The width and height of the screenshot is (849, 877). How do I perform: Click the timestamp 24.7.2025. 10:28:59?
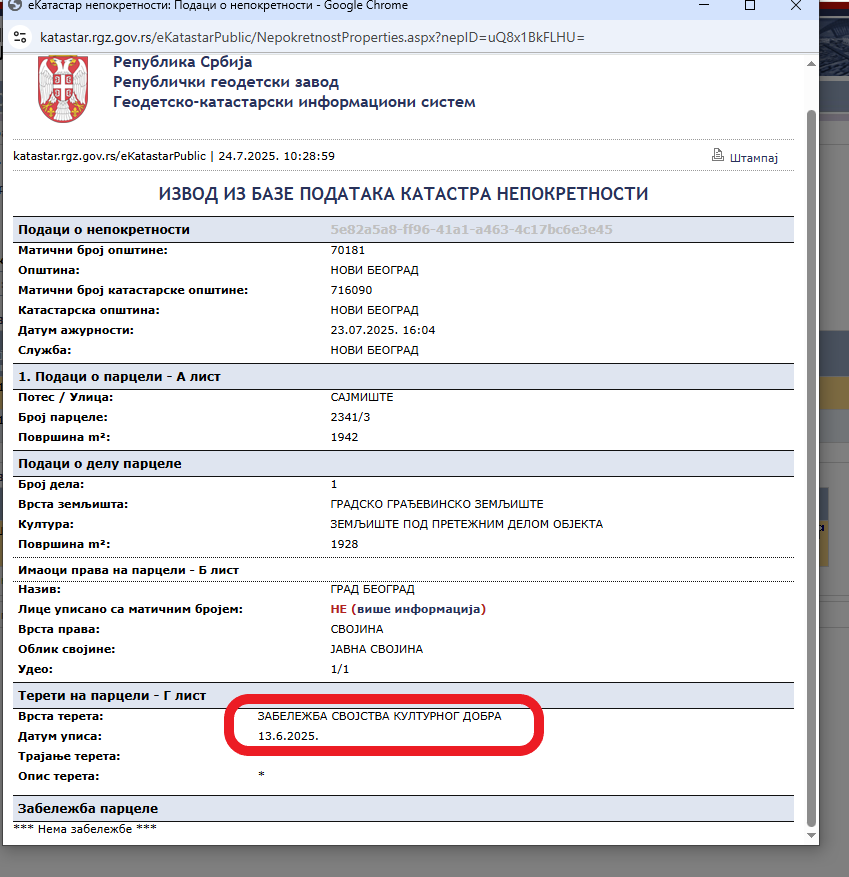pos(276,156)
